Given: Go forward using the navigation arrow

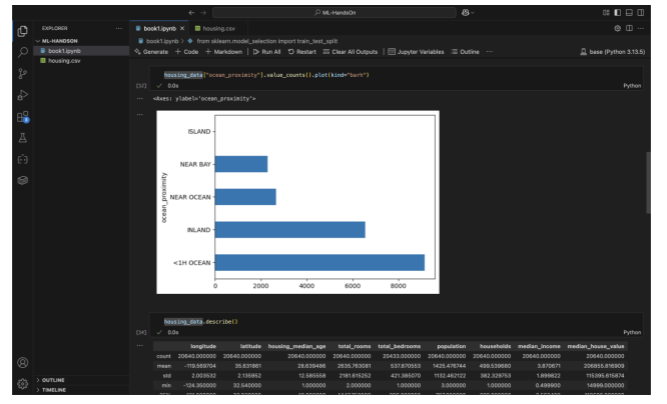Looking at the screenshot, I should click(x=203, y=13).
